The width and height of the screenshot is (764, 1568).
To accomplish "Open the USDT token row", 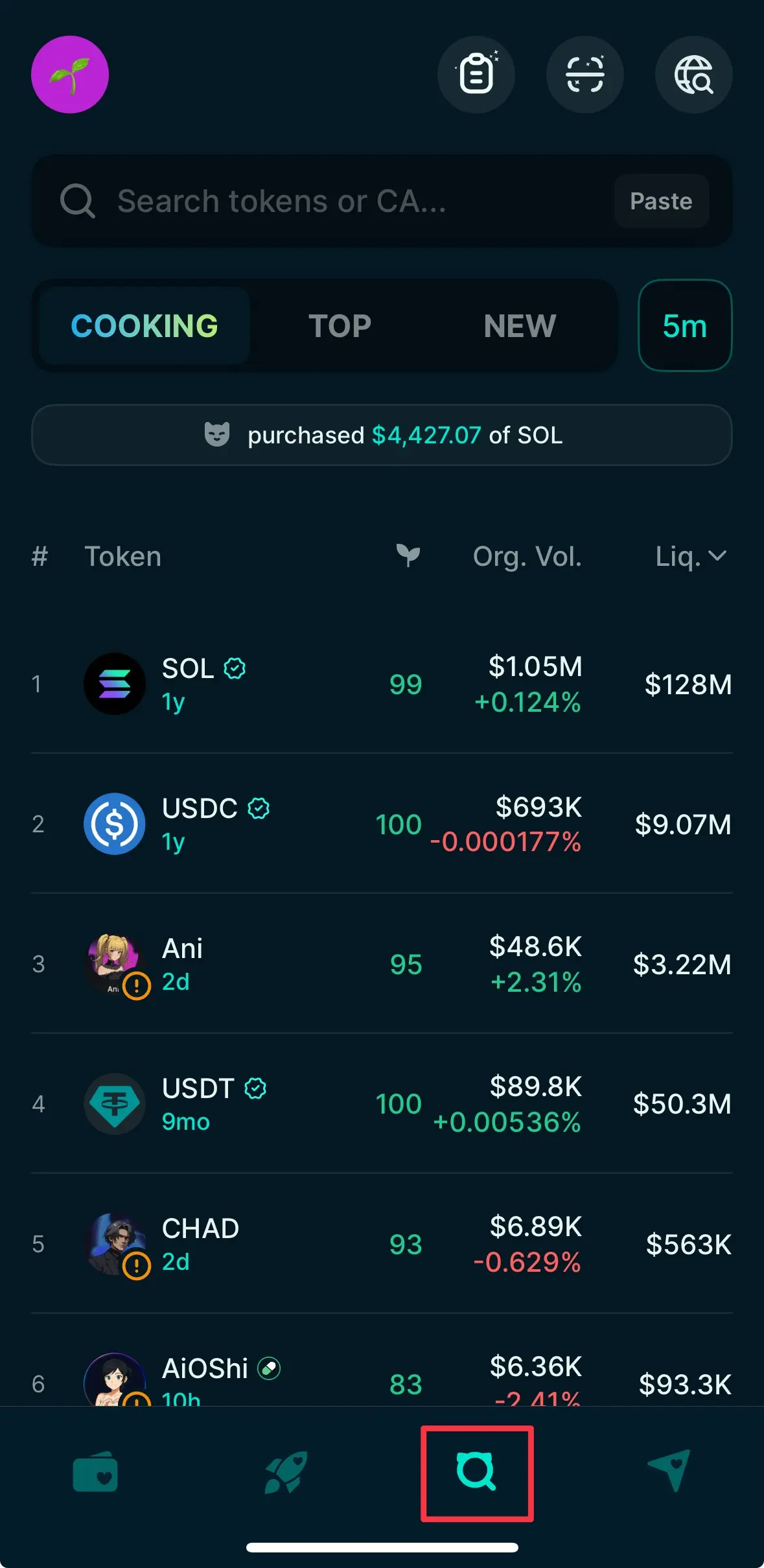I will (382, 1104).
